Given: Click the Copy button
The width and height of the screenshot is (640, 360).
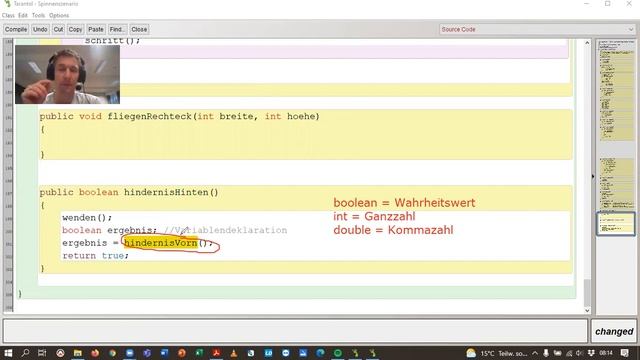Looking at the screenshot, I should (x=75, y=29).
